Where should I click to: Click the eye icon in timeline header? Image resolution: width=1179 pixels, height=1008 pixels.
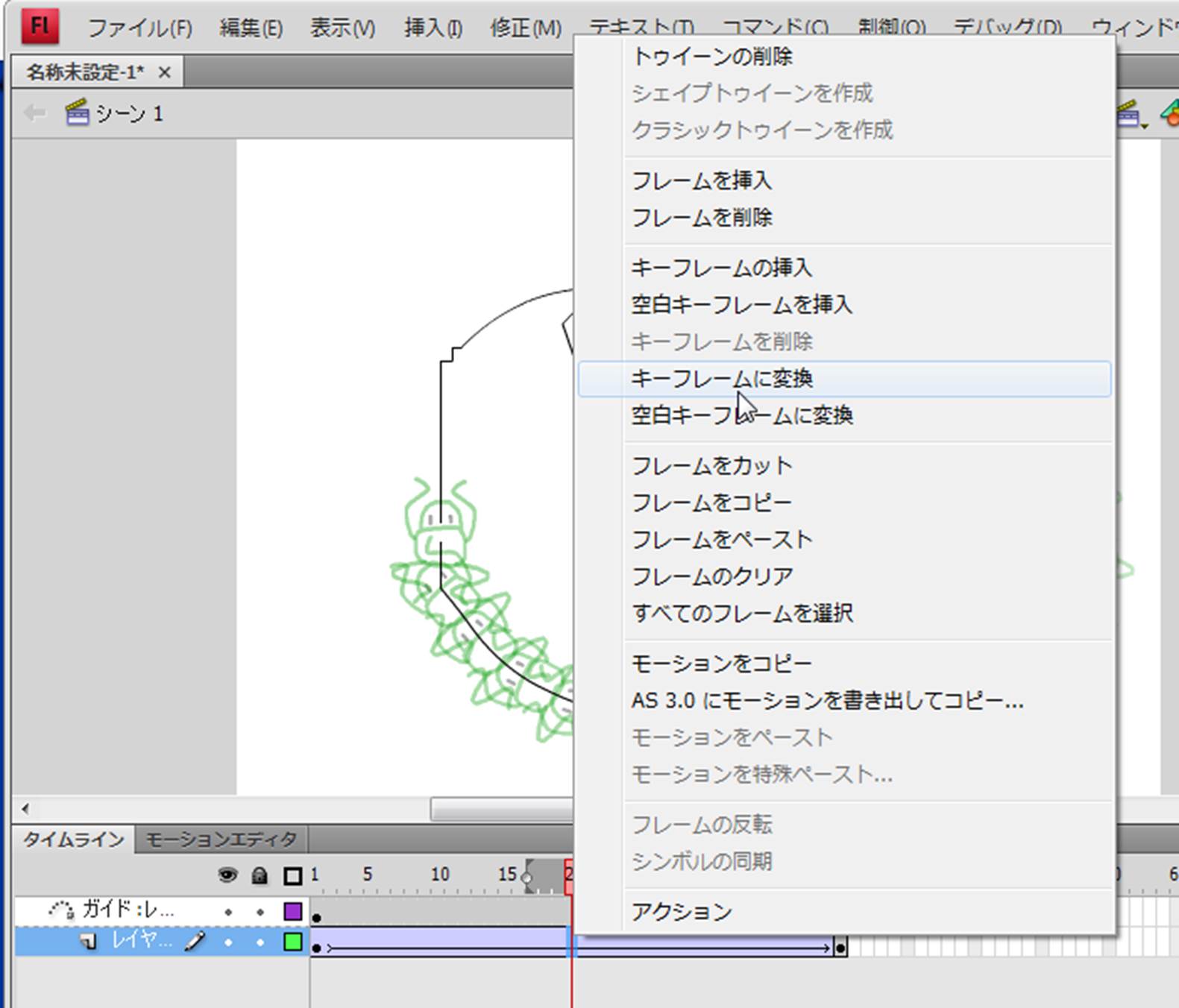click(227, 875)
